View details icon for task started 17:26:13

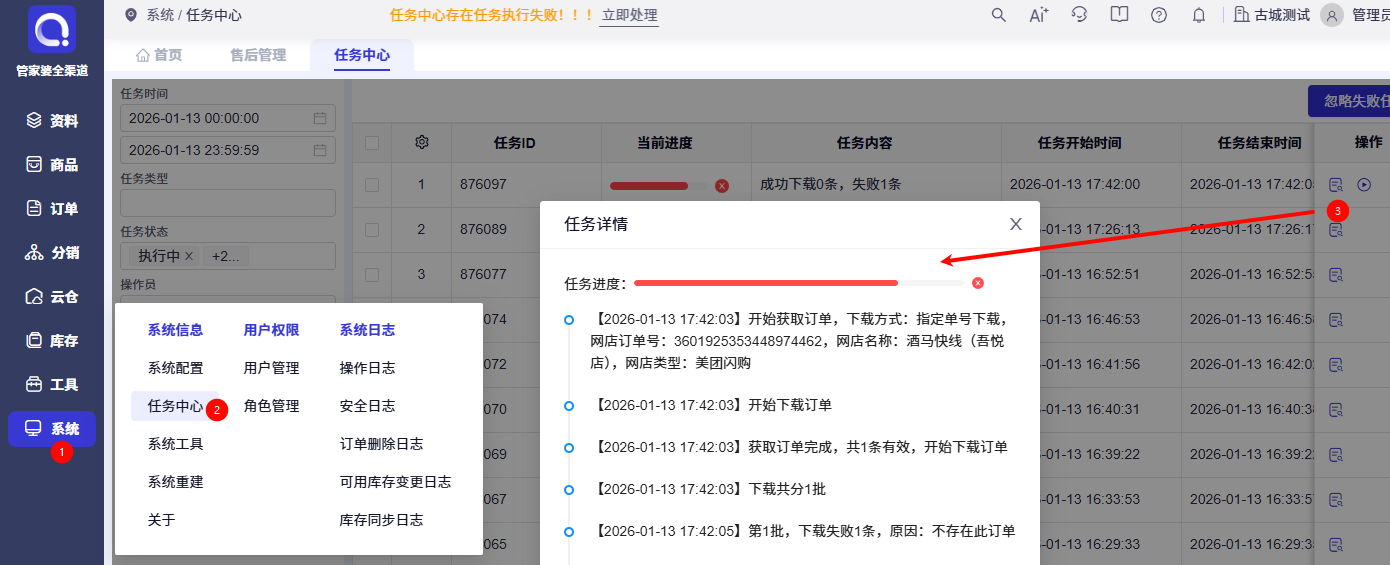pyautogui.click(x=1335, y=230)
